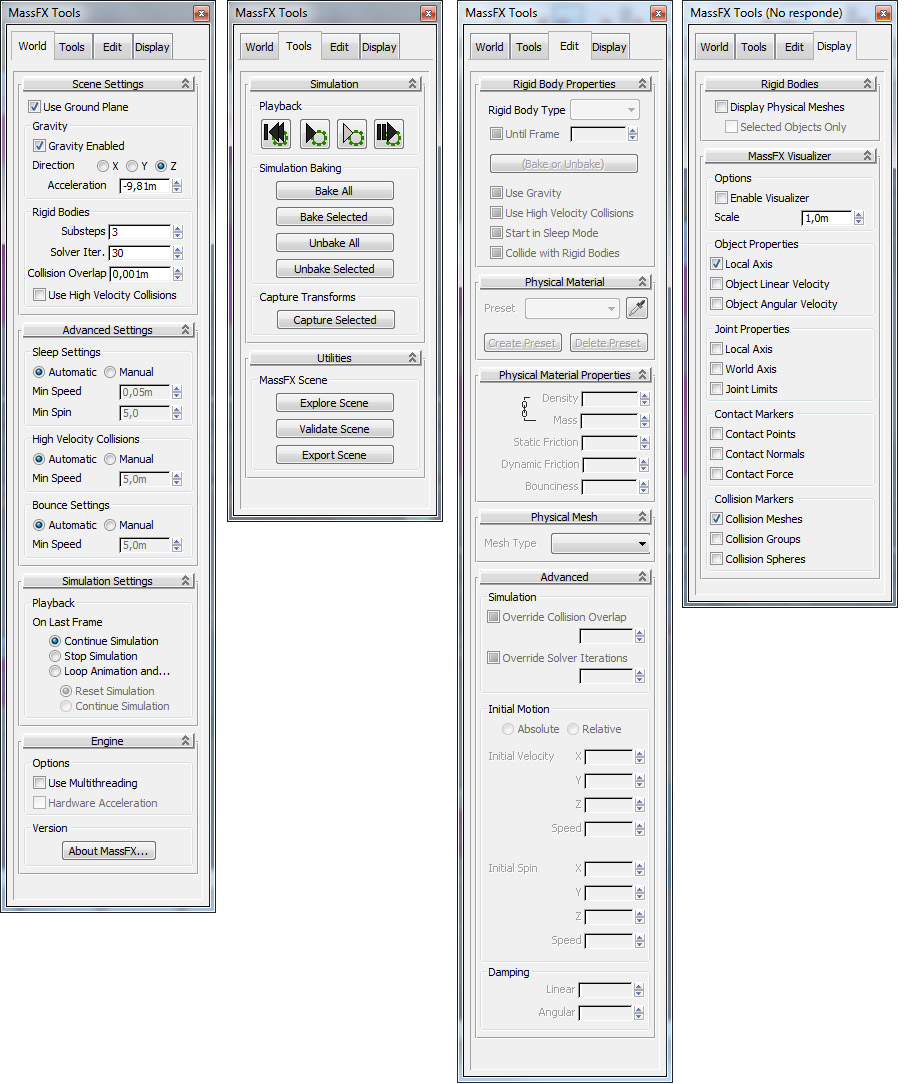Viewport: 912px width, 1084px height.
Task: Select Stop Simulation radio option
Action: 55,656
